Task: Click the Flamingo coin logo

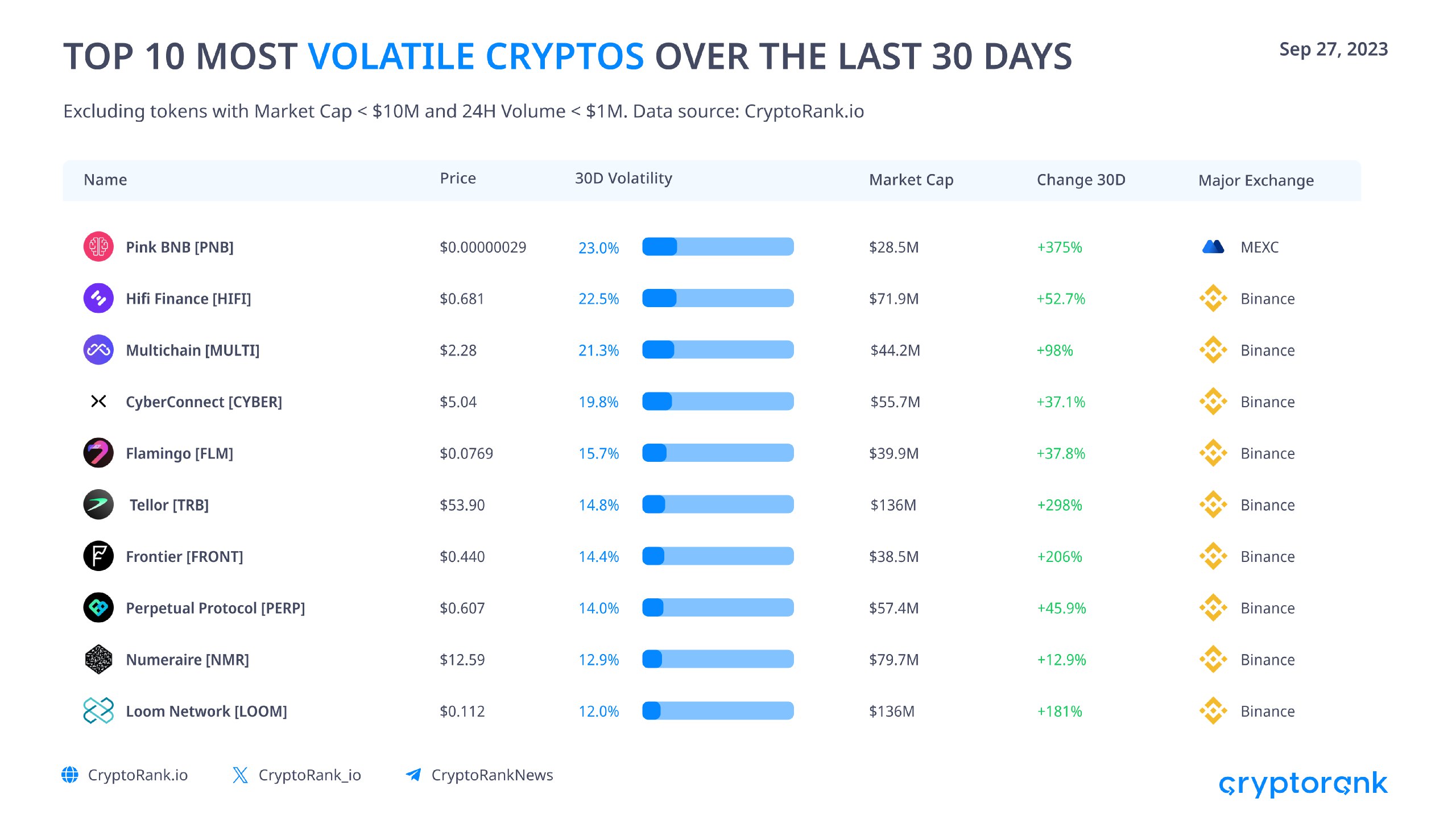Action: (98, 453)
